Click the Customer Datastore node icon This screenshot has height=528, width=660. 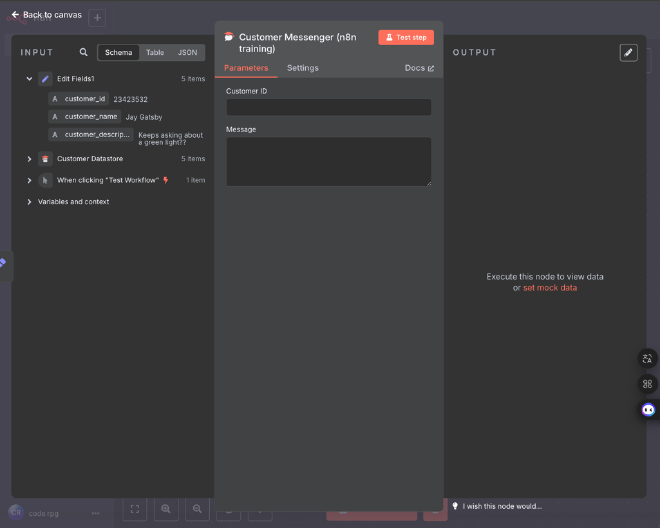45,158
